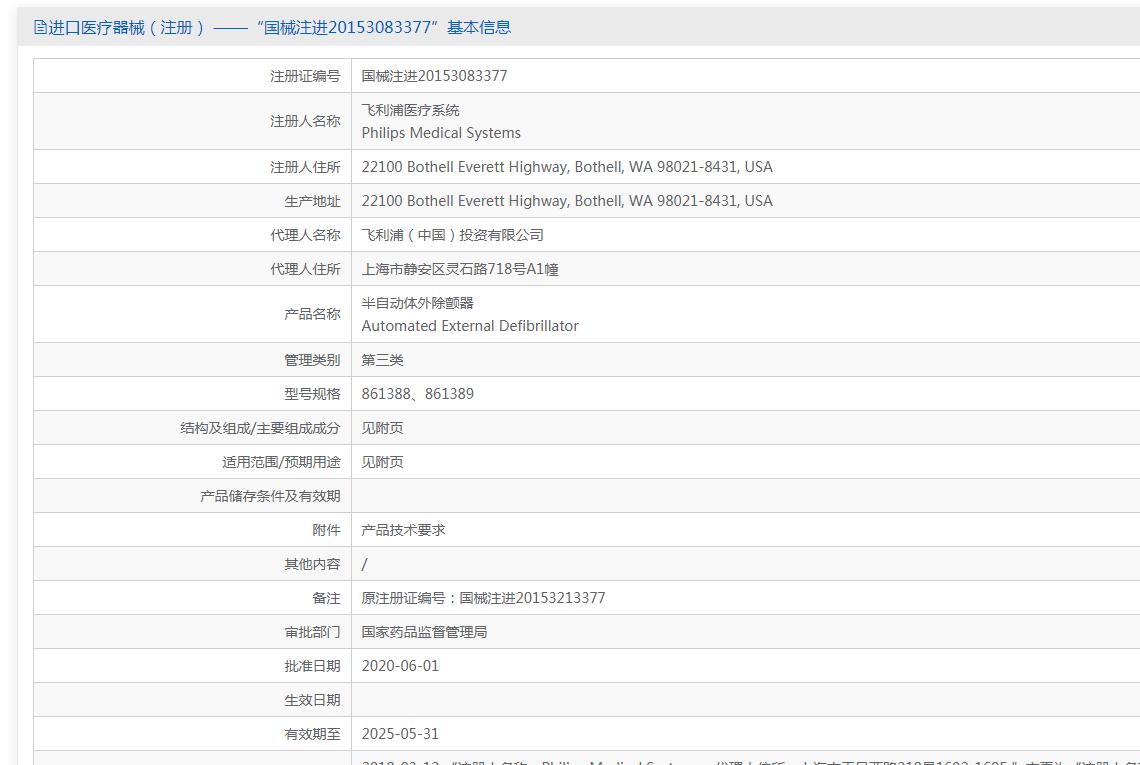Select 见附页 in the 适用范围 row

pyautogui.click(x=382, y=462)
